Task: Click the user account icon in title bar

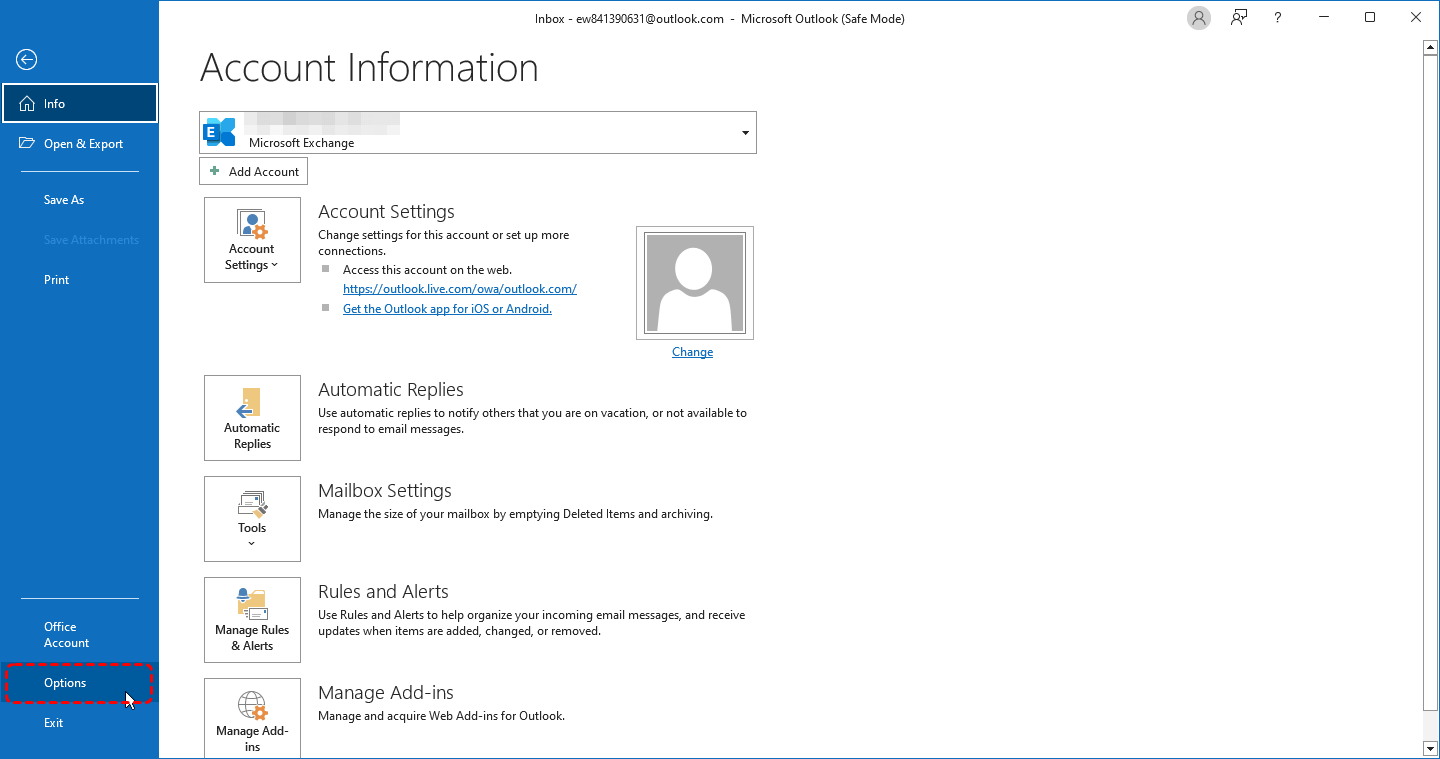Action: (x=1198, y=18)
